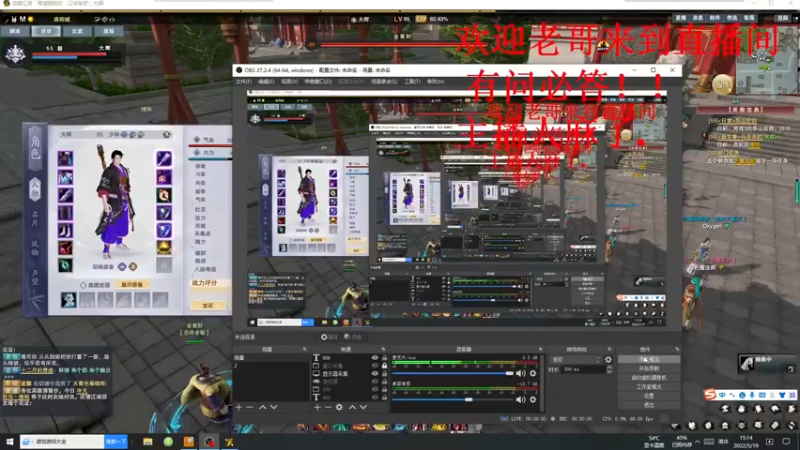800x450 pixels.
Task: Open Sogou toolbox grid icon
Action: [x=791, y=395]
